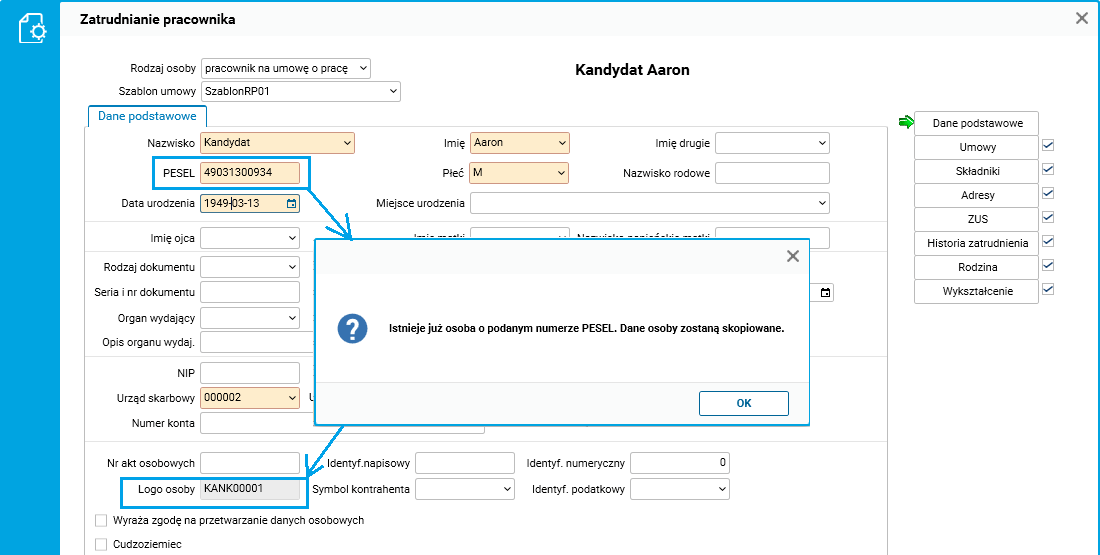Expand the Organ wydający dropdown
The height and width of the screenshot is (555, 1100).
250,318
